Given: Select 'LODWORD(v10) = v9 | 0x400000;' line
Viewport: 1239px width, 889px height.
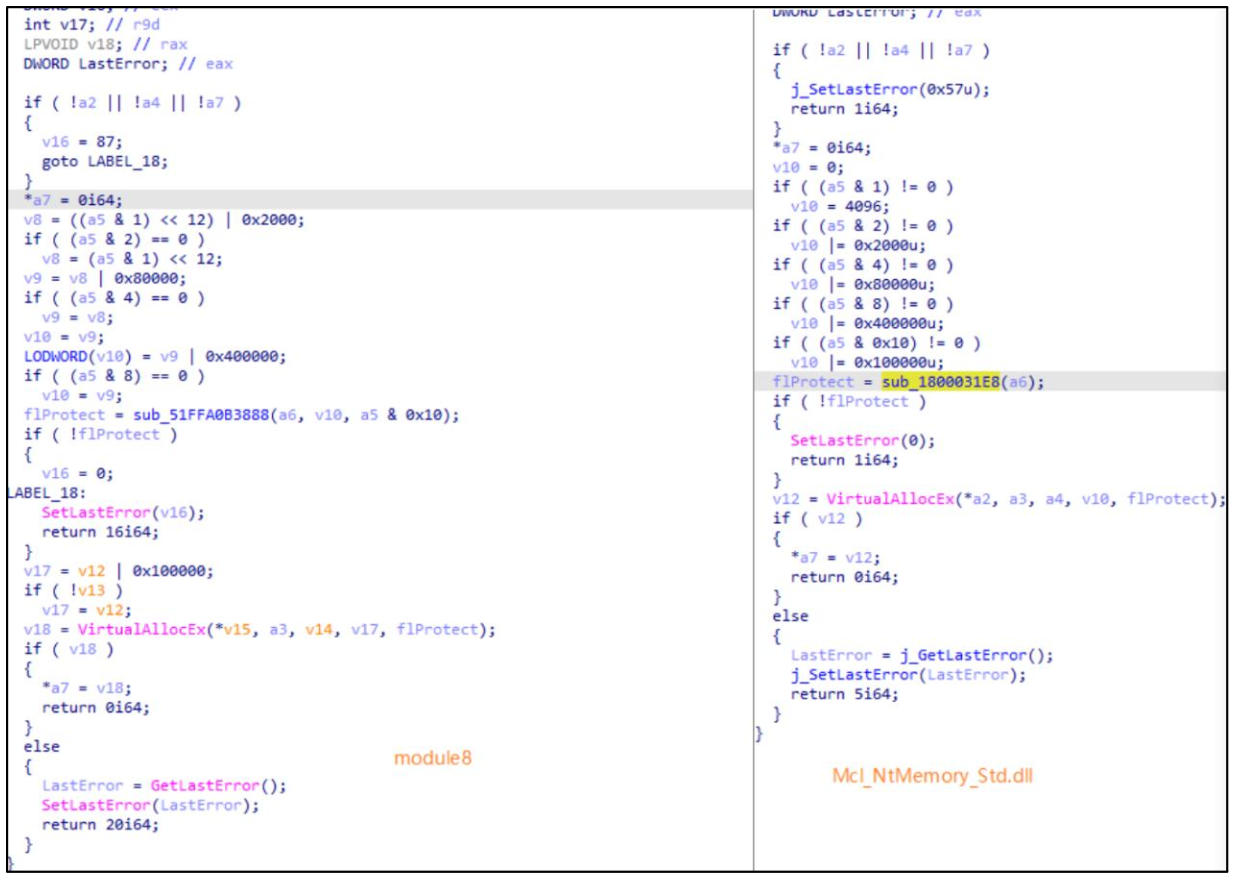Looking at the screenshot, I should tap(154, 356).
